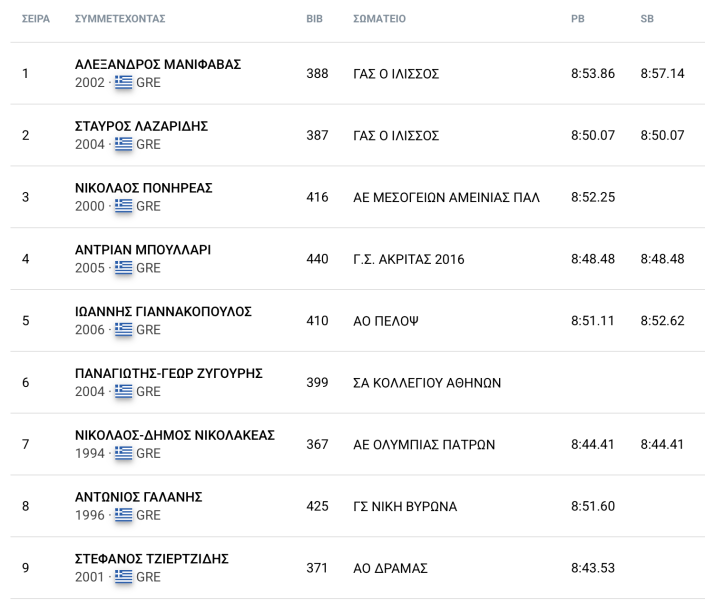Click the flag icon under ΠΑΝΑΓΙΩΤΗΣ-ΓΕΩΡ ΖΥΓΟΥΡΗΣ
This screenshot has width=705, height=600.
[123, 392]
